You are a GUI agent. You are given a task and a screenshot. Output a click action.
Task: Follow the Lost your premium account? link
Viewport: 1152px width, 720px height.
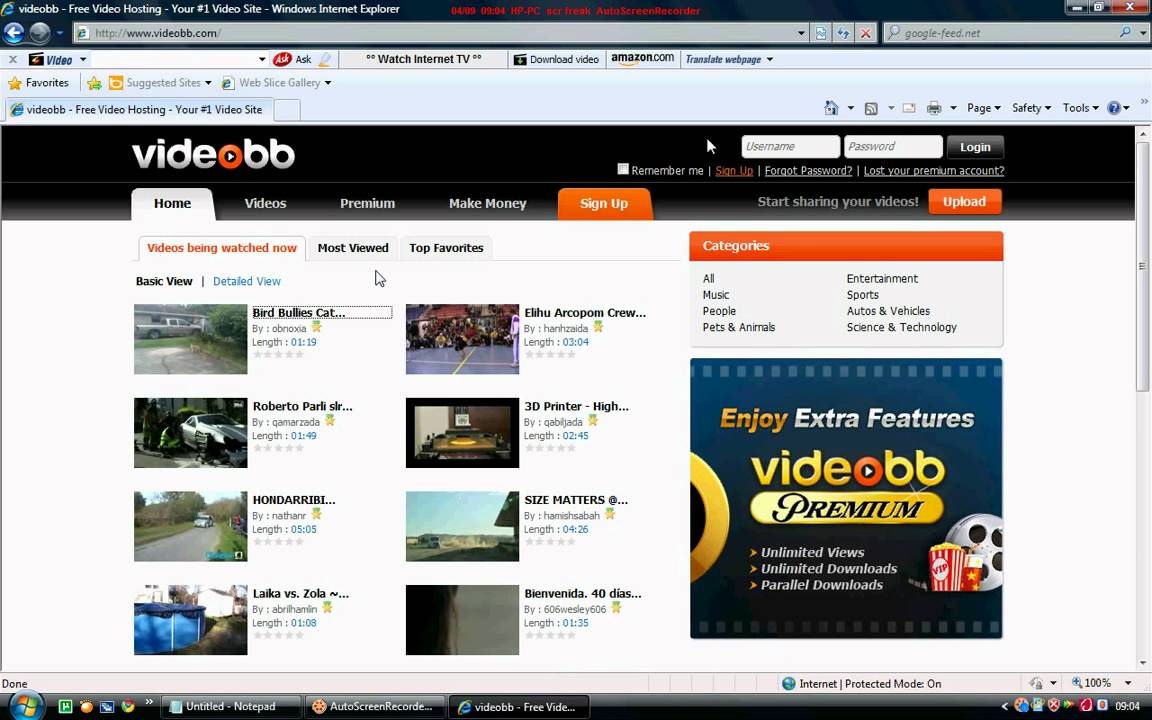coord(934,170)
